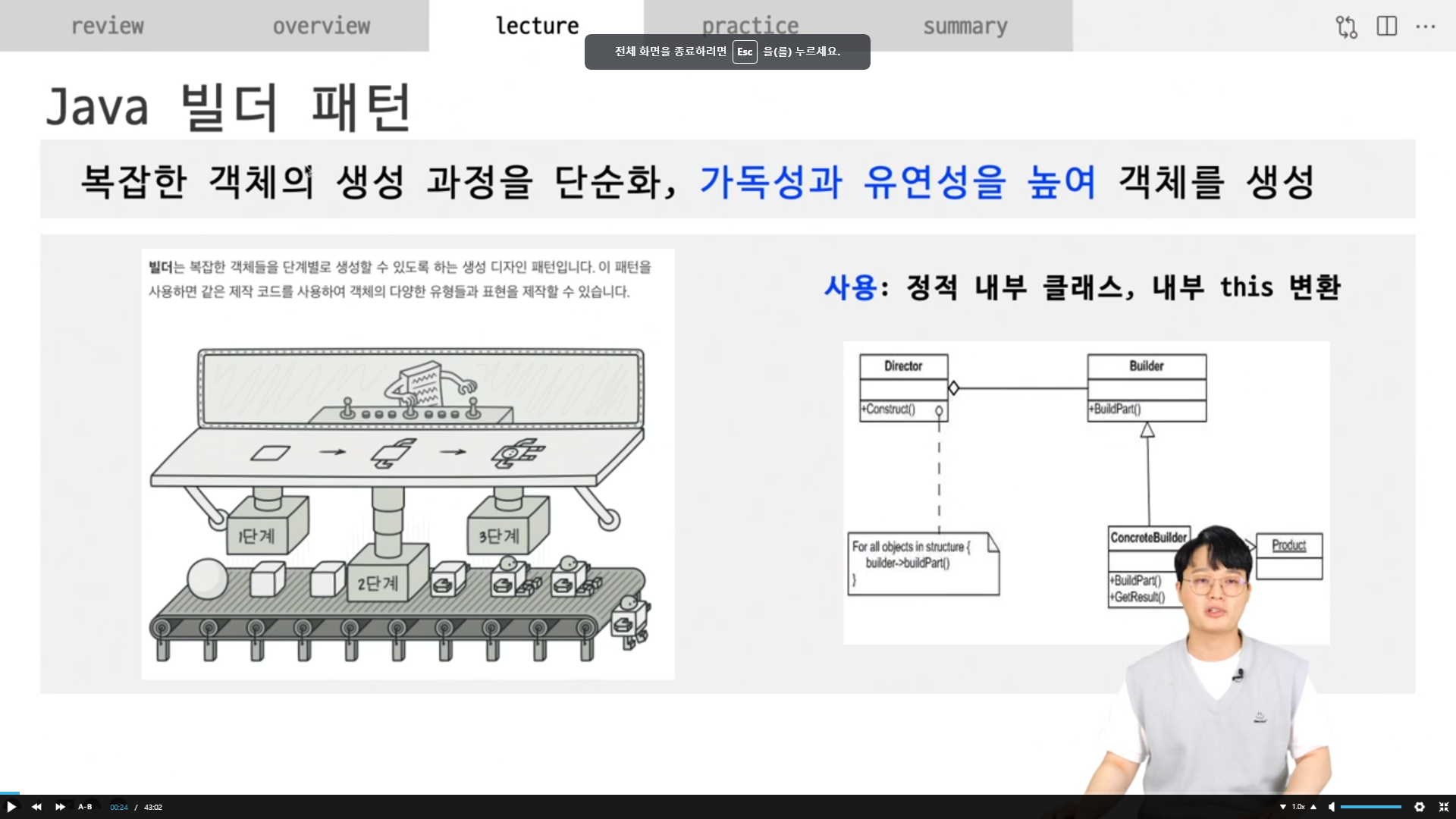Image resolution: width=1456 pixels, height=819 pixels.
Task: Switch to the review tab
Action: (107, 26)
